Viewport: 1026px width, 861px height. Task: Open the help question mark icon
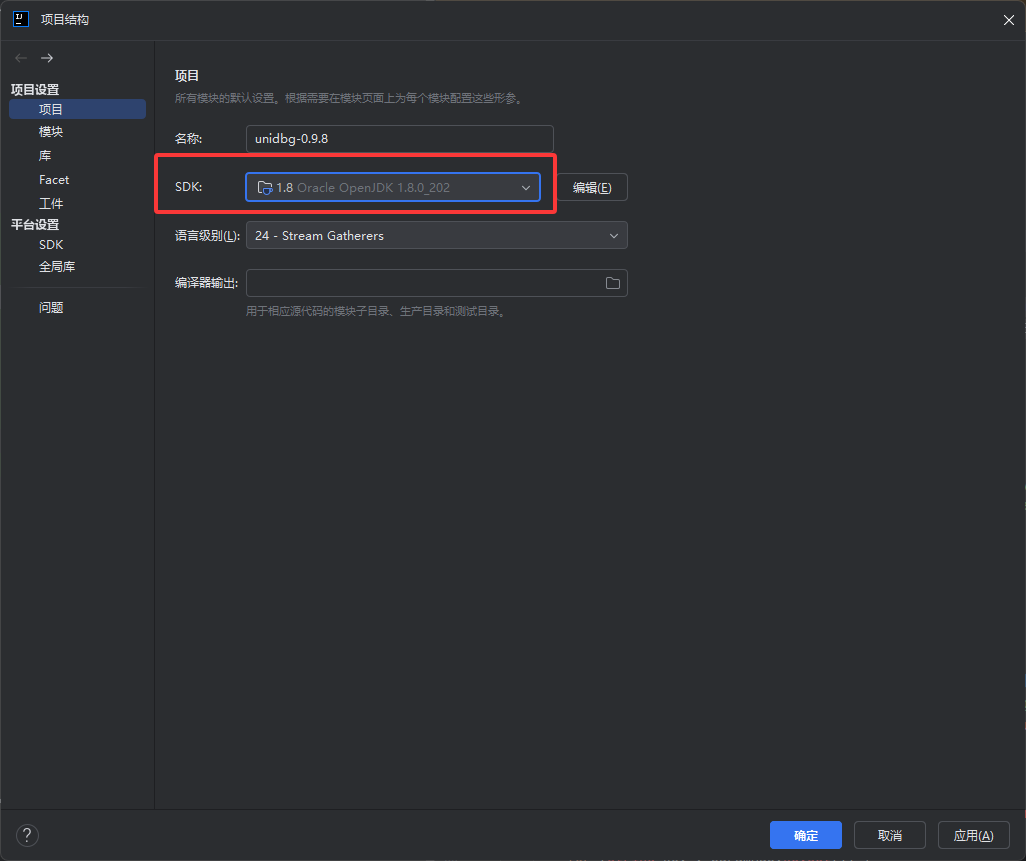click(x=27, y=835)
